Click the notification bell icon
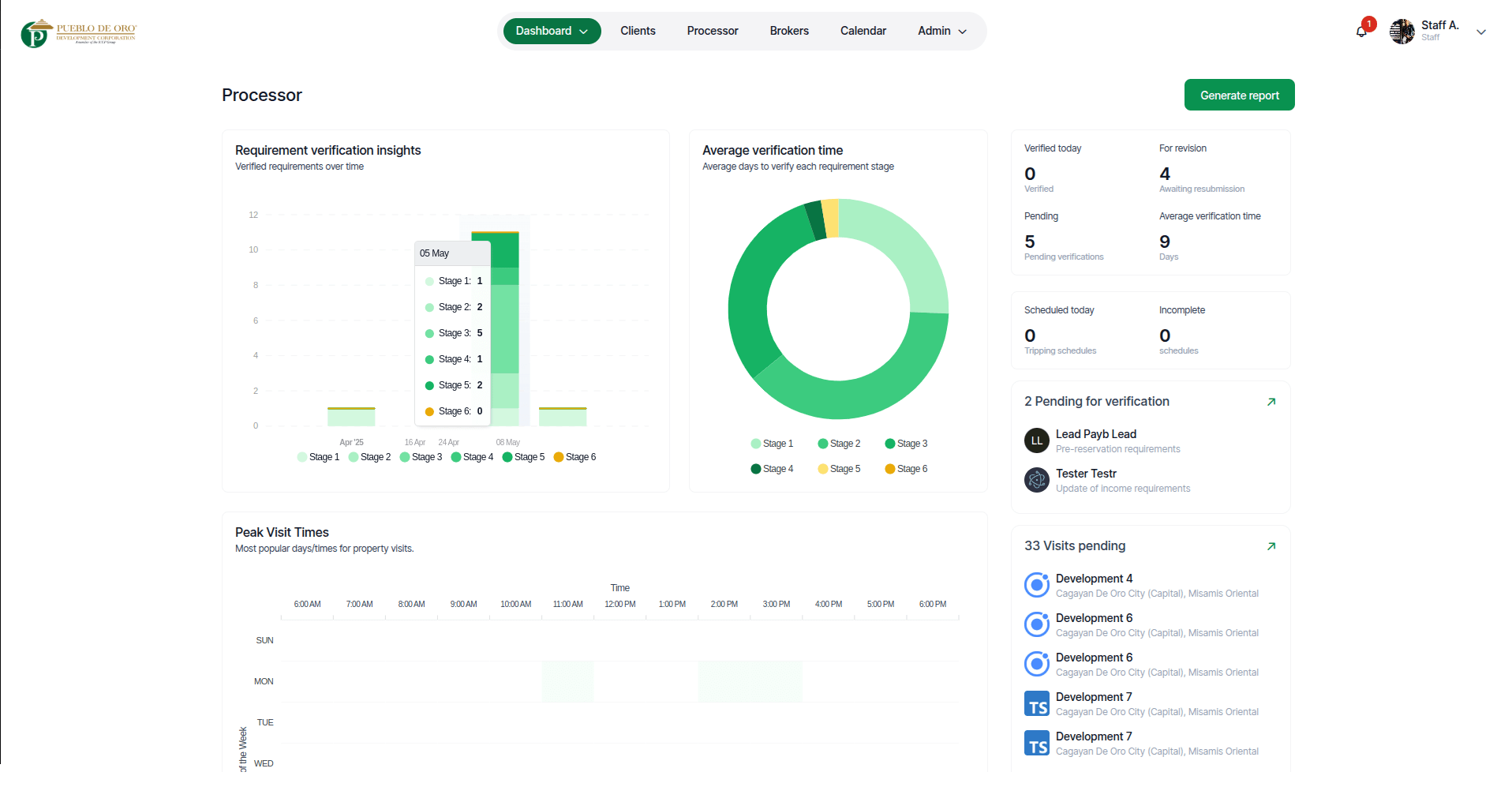Image resolution: width=1512 pixels, height=787 pixels. click(x=1361, y=32)
